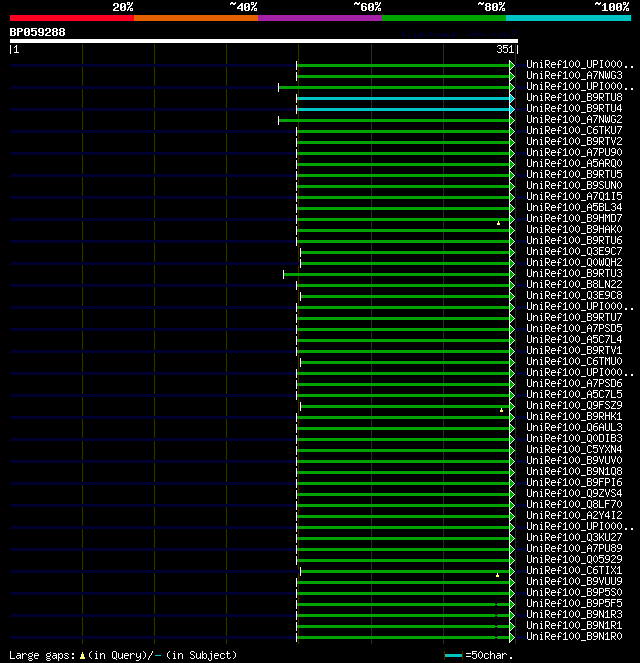Select the UniRef100_B9RTV1 label
The width and height of the screenshot is (640, 663).
[574, 350]
